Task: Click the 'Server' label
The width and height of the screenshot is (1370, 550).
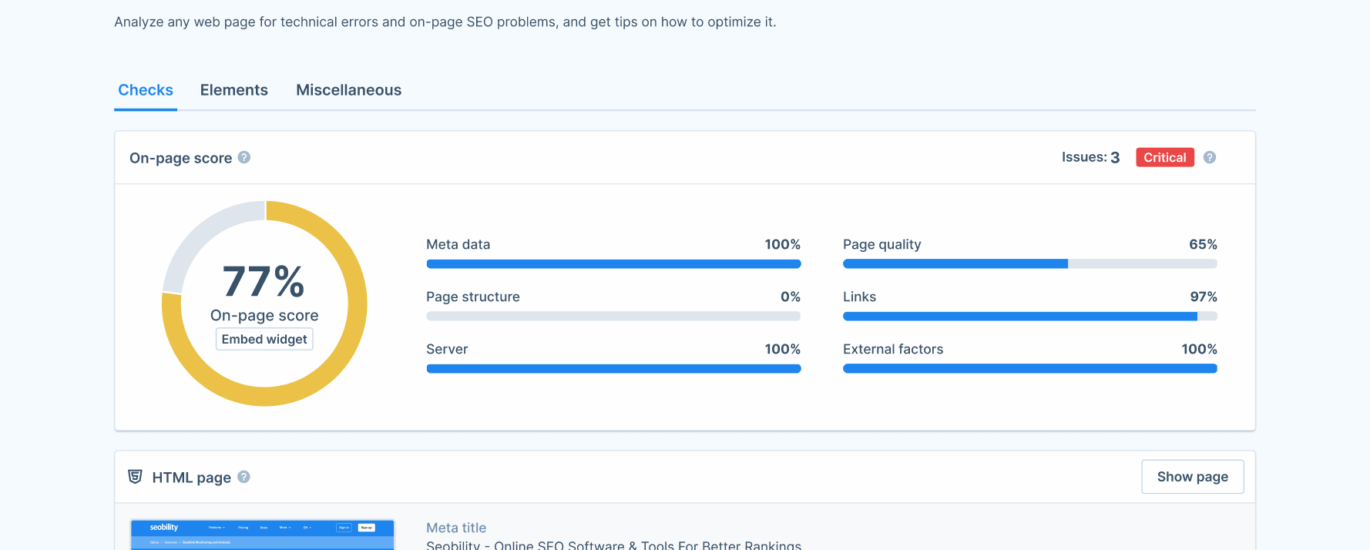Action: (447, 349)
